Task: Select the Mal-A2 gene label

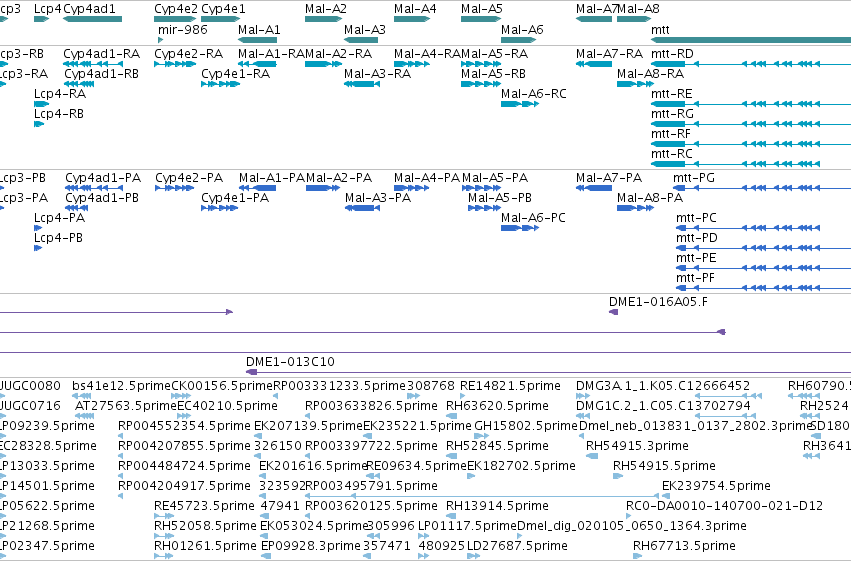Action: (326, 9)
